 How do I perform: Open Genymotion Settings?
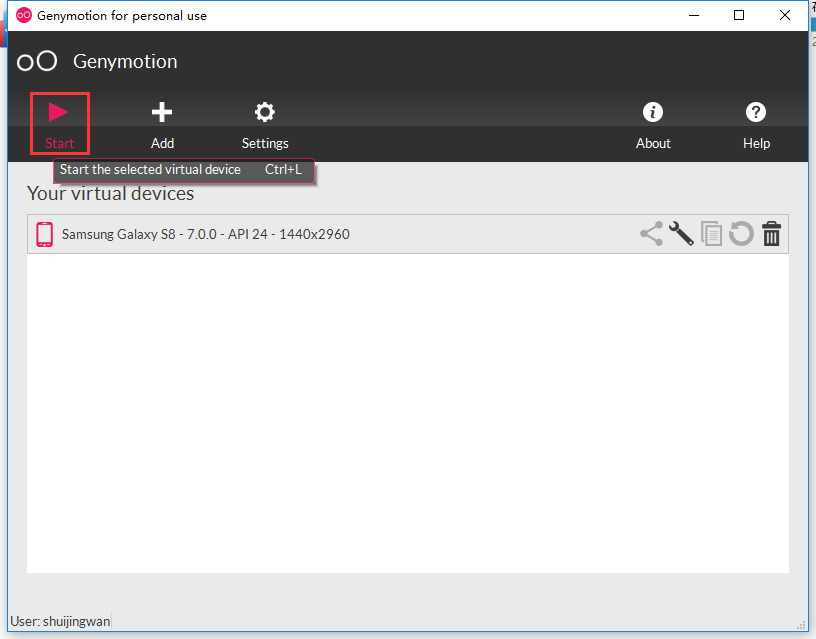tap(265, 125)
